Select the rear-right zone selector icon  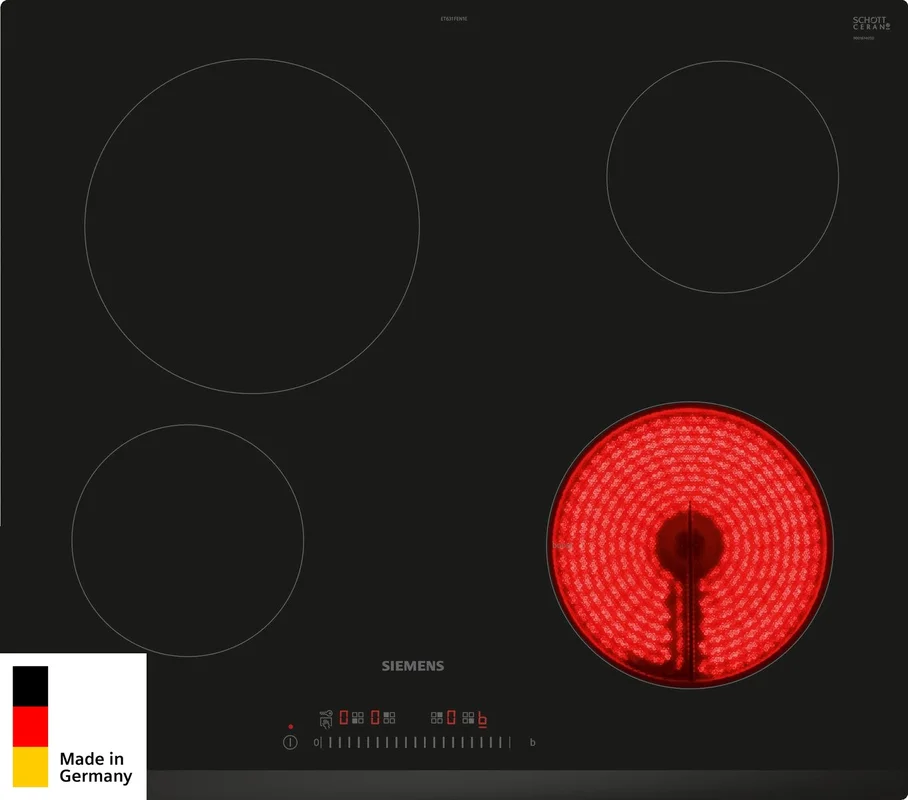(x=437, y=718)
